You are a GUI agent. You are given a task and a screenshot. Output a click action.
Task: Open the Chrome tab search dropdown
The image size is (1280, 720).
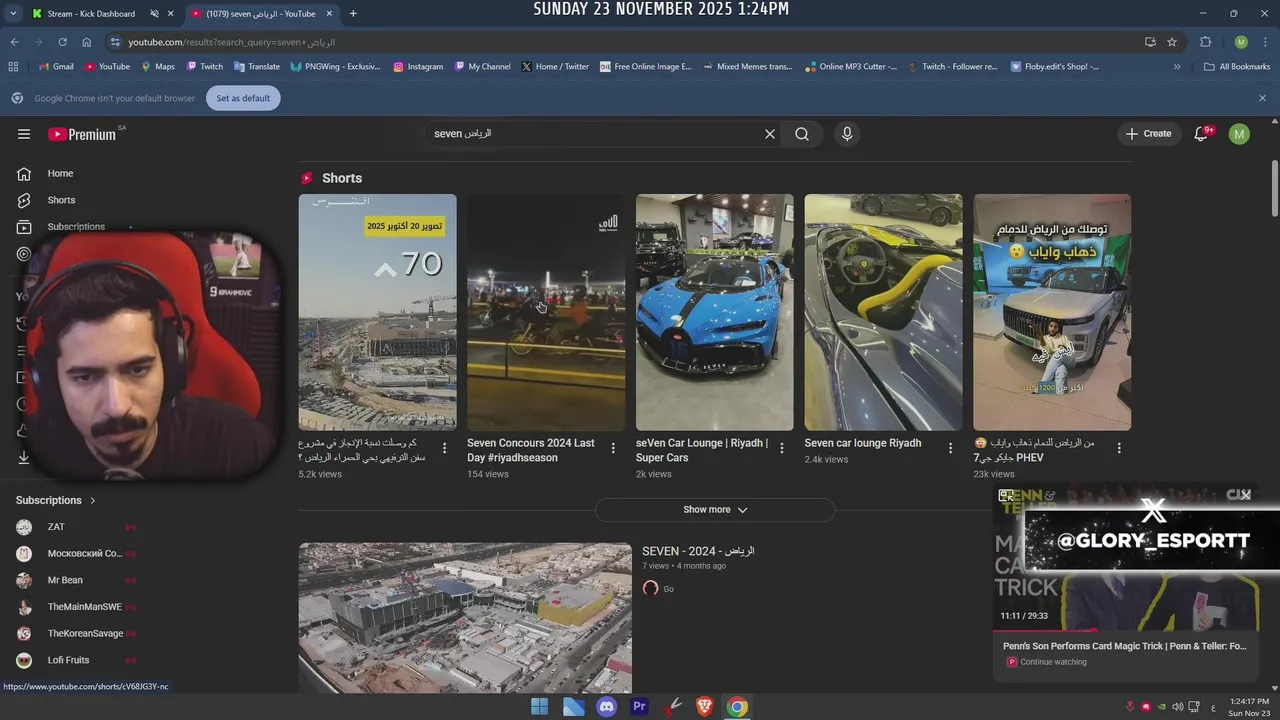click(13, 13)
